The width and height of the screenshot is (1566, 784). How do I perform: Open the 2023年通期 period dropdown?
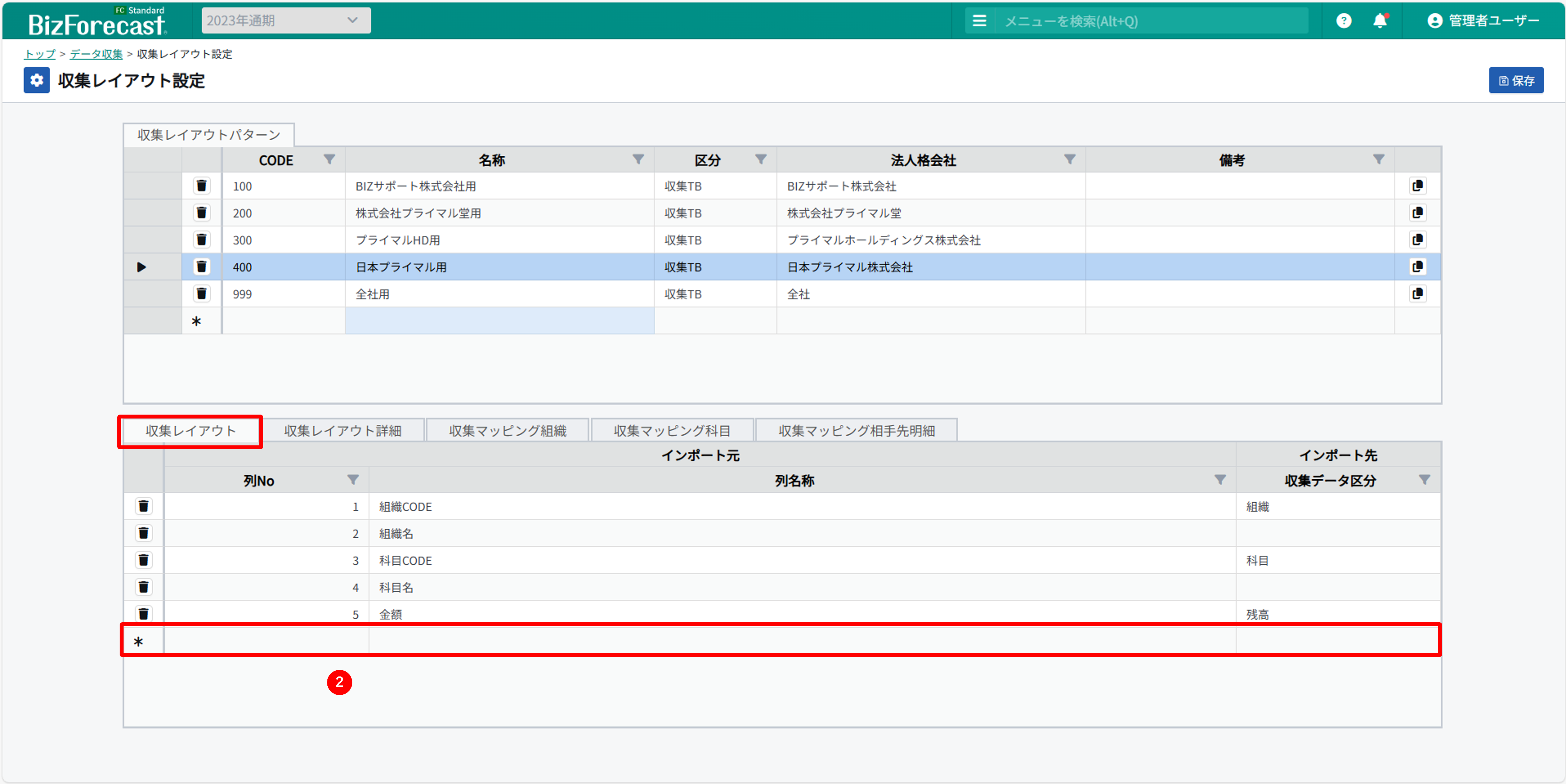(x=286, y=21)
